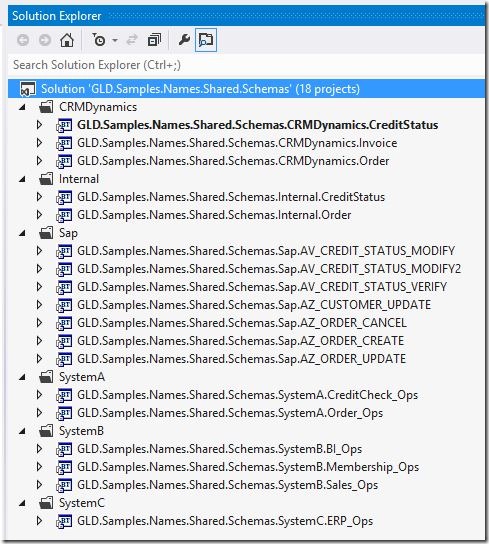Image resolution: width=489 pixels, height=544 pixels.
Task: Open the Pending Changes Filter dropdown arrow
Action: pyautogui.click(x=115, y=41)
